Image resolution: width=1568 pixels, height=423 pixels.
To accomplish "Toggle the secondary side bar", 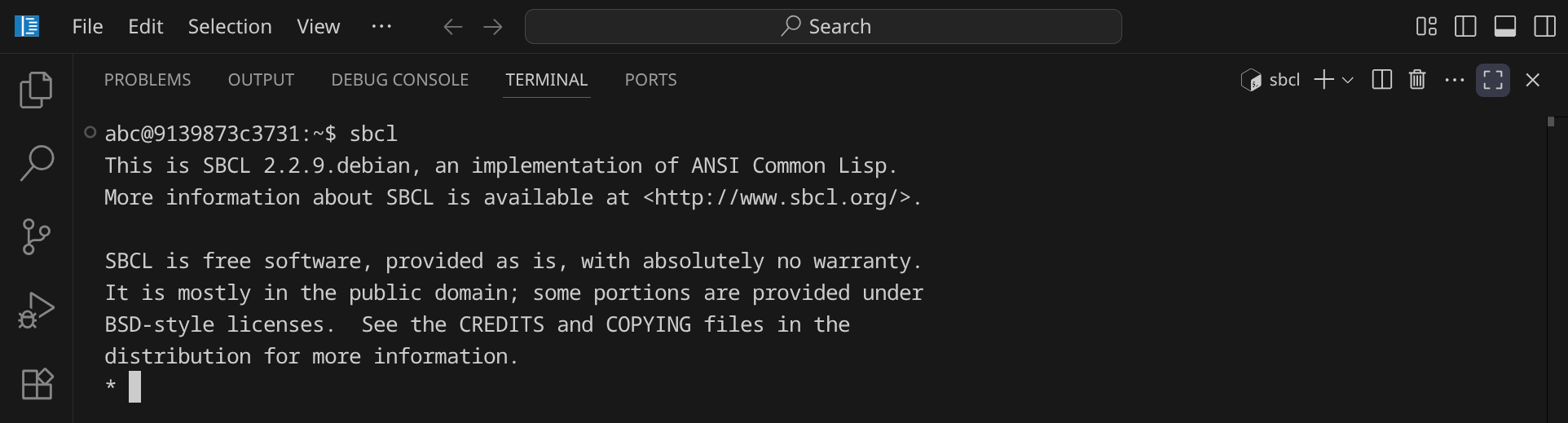I will click(1544, 27).
